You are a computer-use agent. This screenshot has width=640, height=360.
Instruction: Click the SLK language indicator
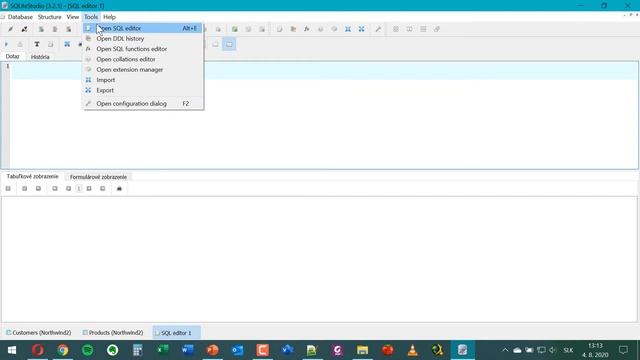568,350
